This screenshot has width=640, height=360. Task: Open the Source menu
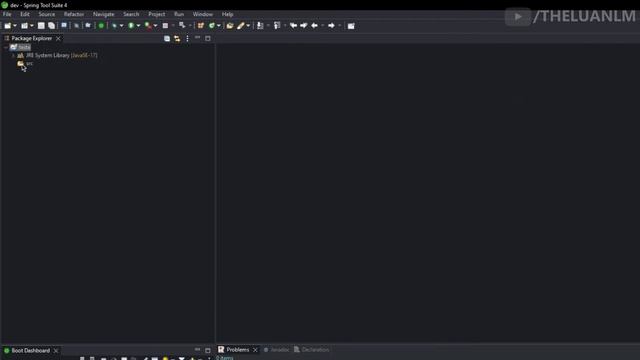pyautogui.click(x=47, y=14)
